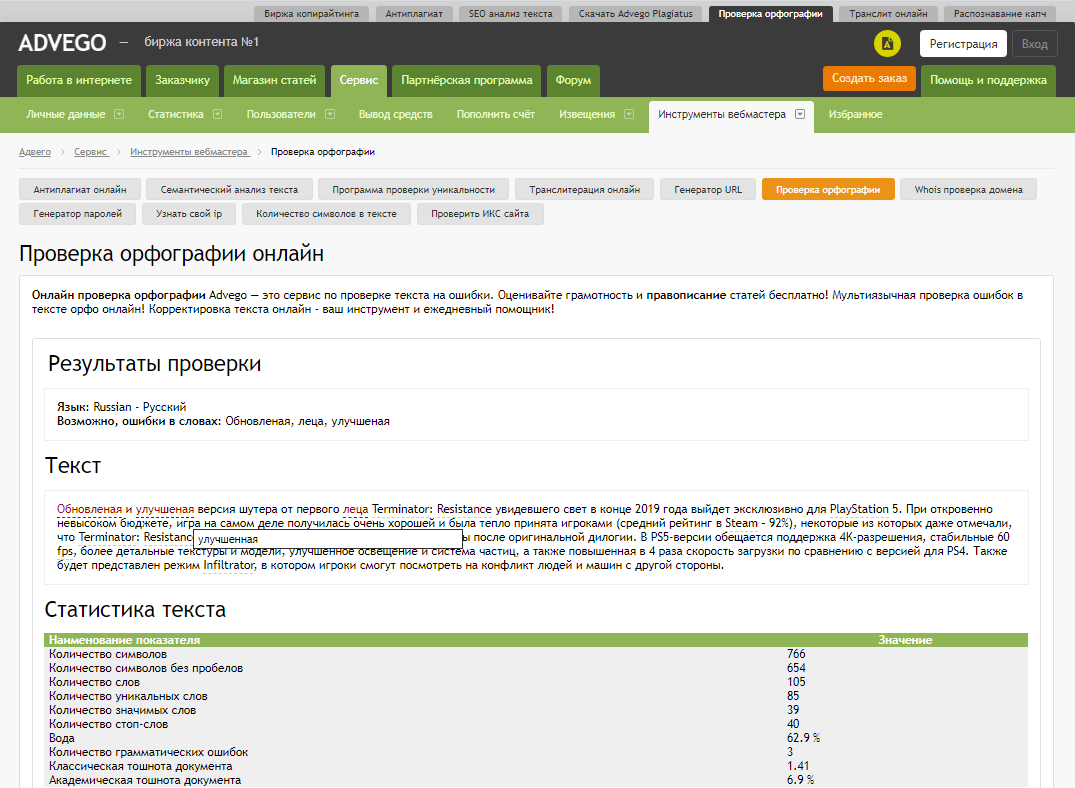Viewport: 1075px width, 788px height.
Task: Click the yellow A profile icon
Action: (x=886, y=44)
